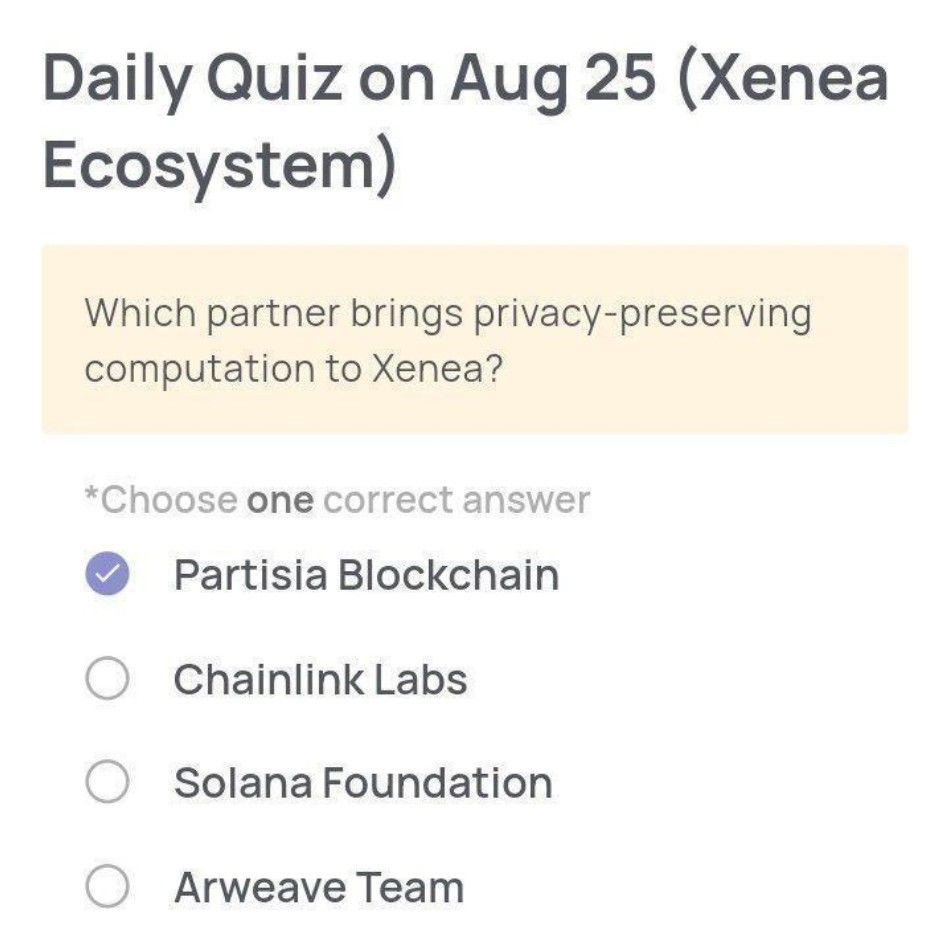The width and height of the screenshot is (946, 942).
Task: Click the checked Partisia Blockchain radio button
Action: point(107,572)
